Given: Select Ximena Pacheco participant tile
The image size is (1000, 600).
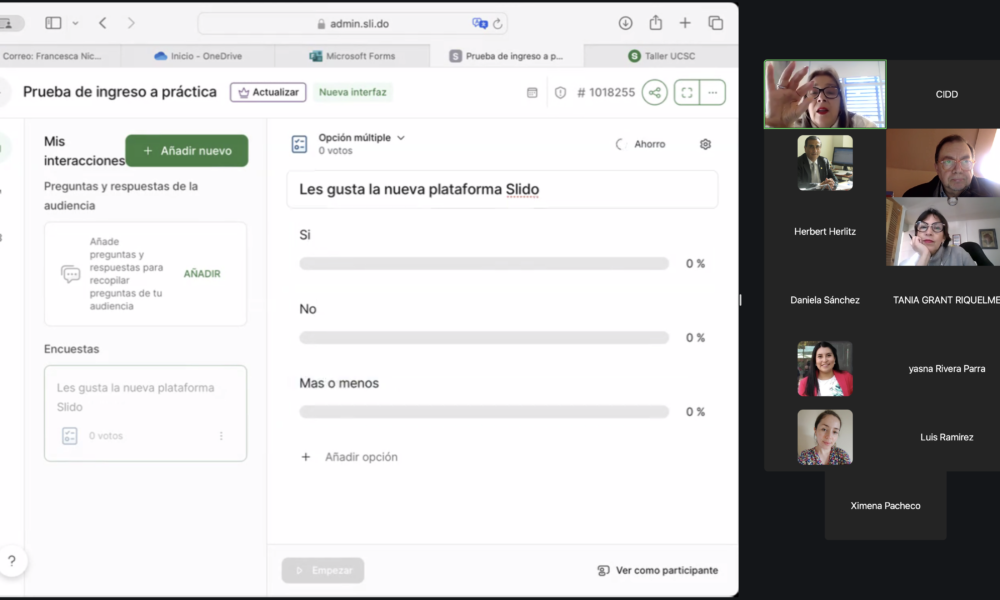Looking at the screenshot, I should (885, 506).
